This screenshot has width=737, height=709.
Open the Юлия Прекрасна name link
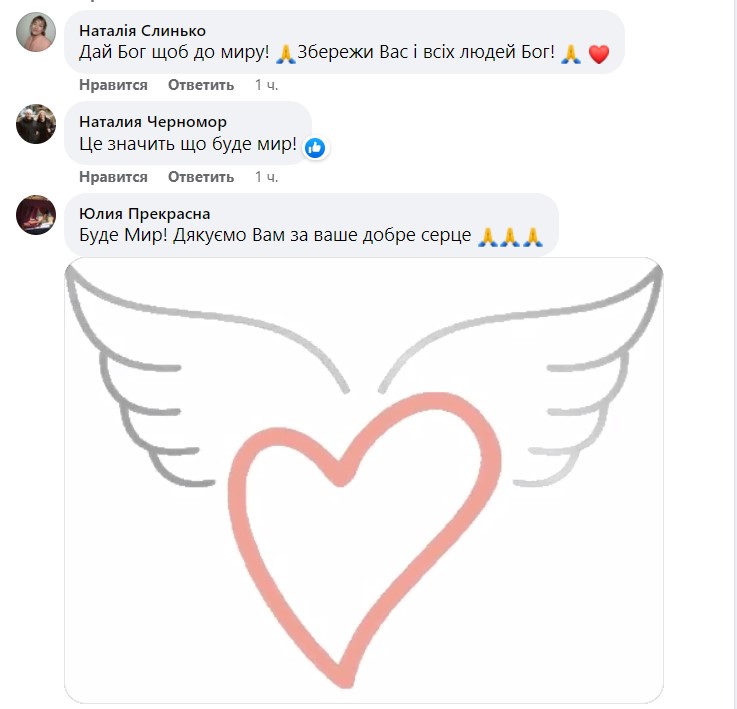[x=144, y=213]
